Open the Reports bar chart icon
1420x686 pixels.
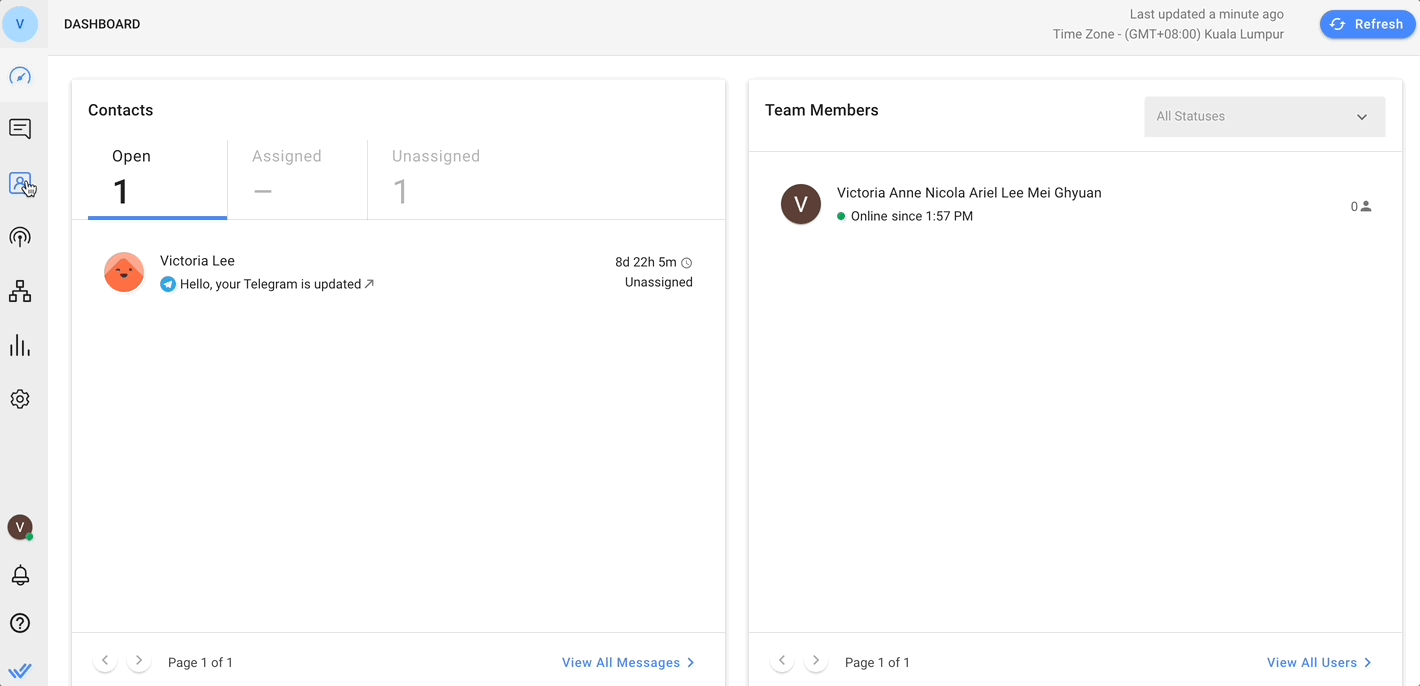pos(20,346)
